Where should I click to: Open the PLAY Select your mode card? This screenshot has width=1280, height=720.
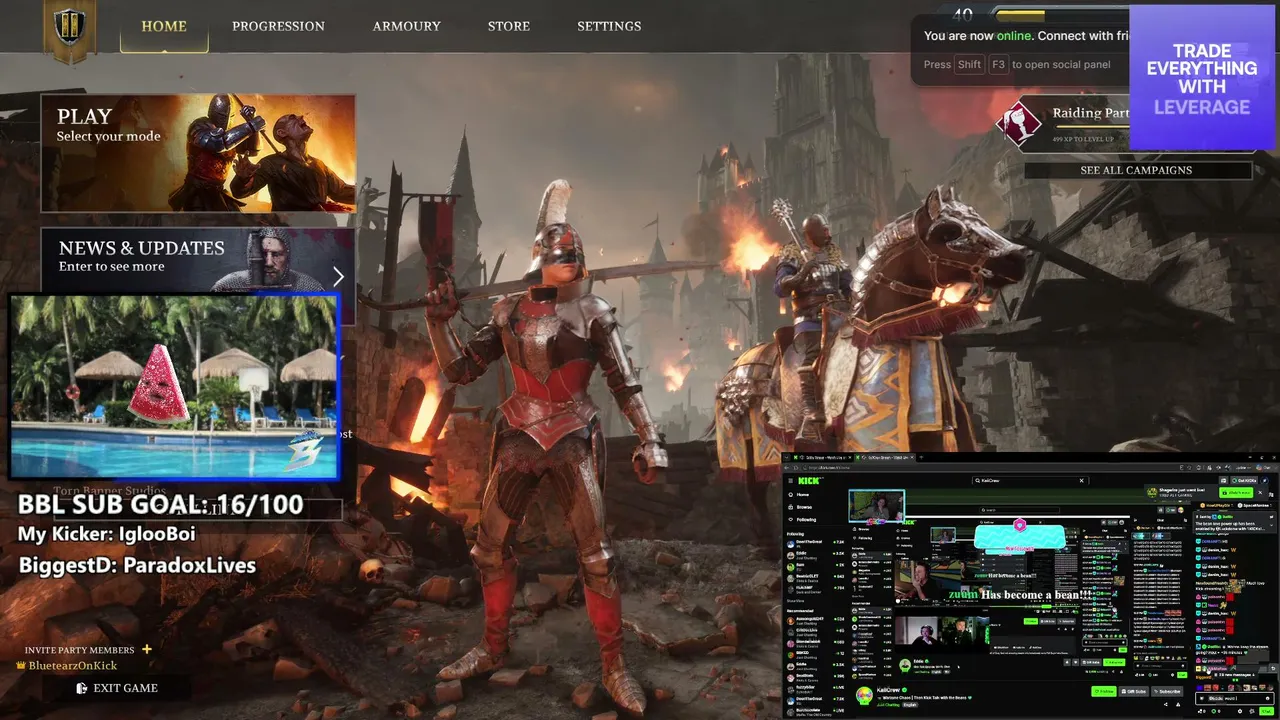pyautogui.click(x=198, y=153)
